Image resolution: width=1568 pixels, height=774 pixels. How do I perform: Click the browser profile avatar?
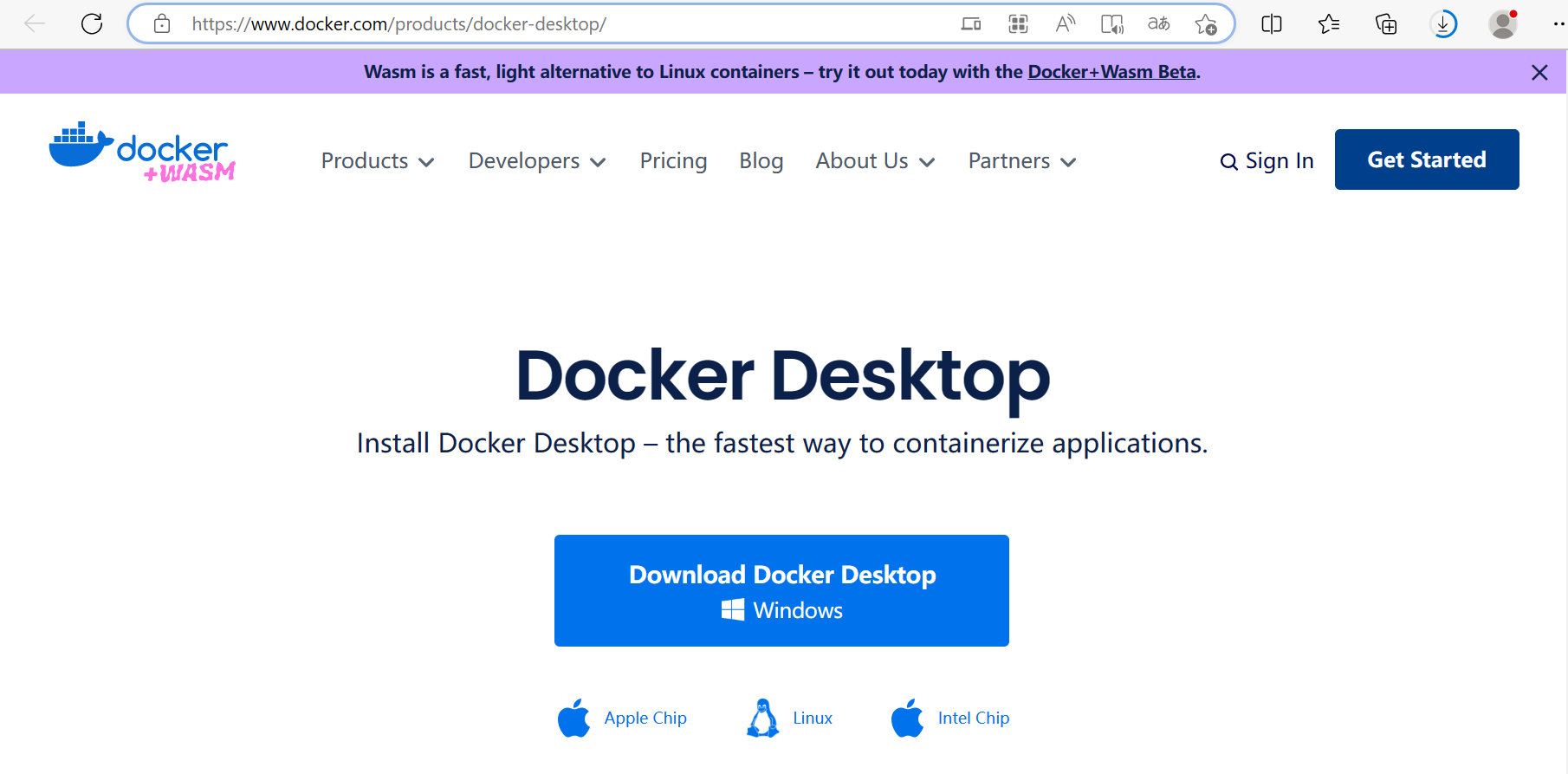[x=1503, y=23]
